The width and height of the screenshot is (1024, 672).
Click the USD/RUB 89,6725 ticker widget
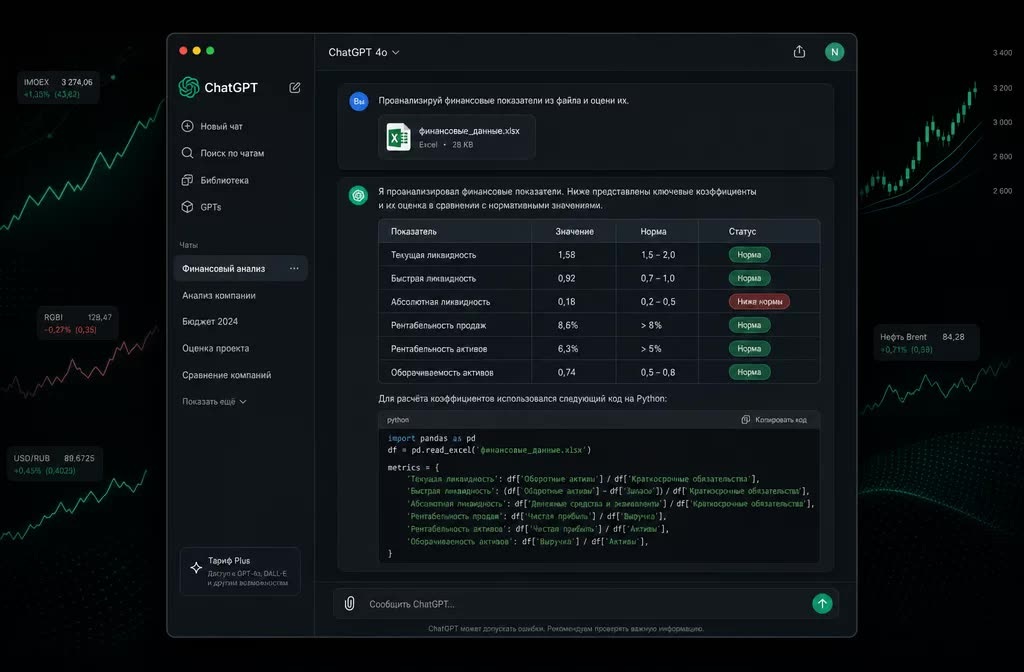[x=54, y=464]
